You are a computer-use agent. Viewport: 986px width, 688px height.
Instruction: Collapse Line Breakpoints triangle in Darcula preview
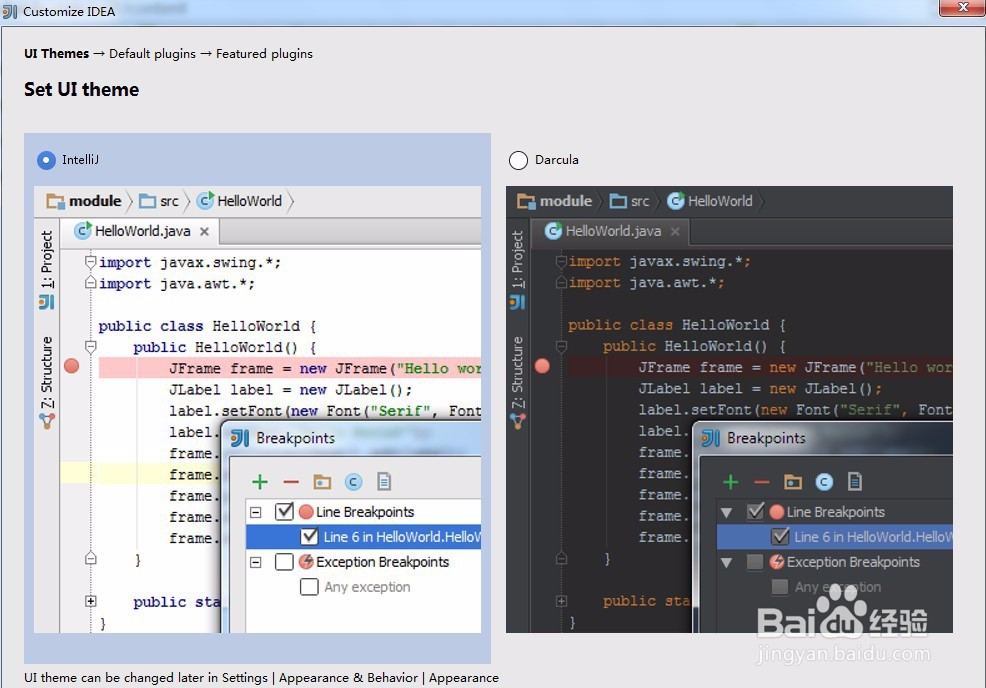pos(726,513)
